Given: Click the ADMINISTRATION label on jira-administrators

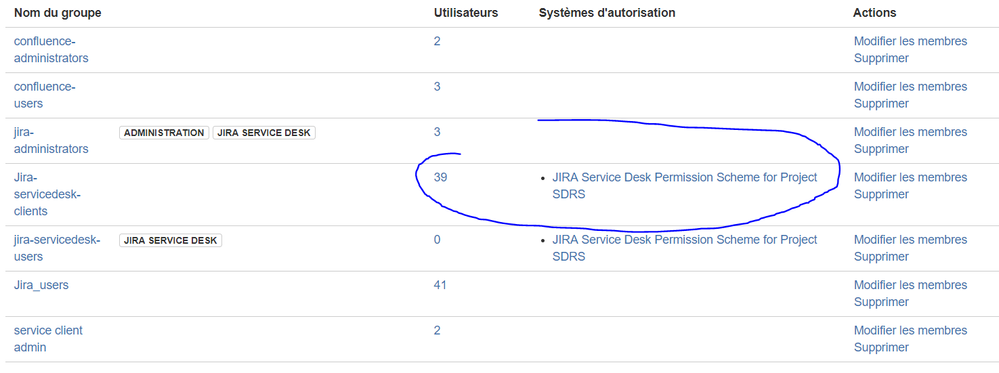Looking at the screenshot, I should (164, 133).
